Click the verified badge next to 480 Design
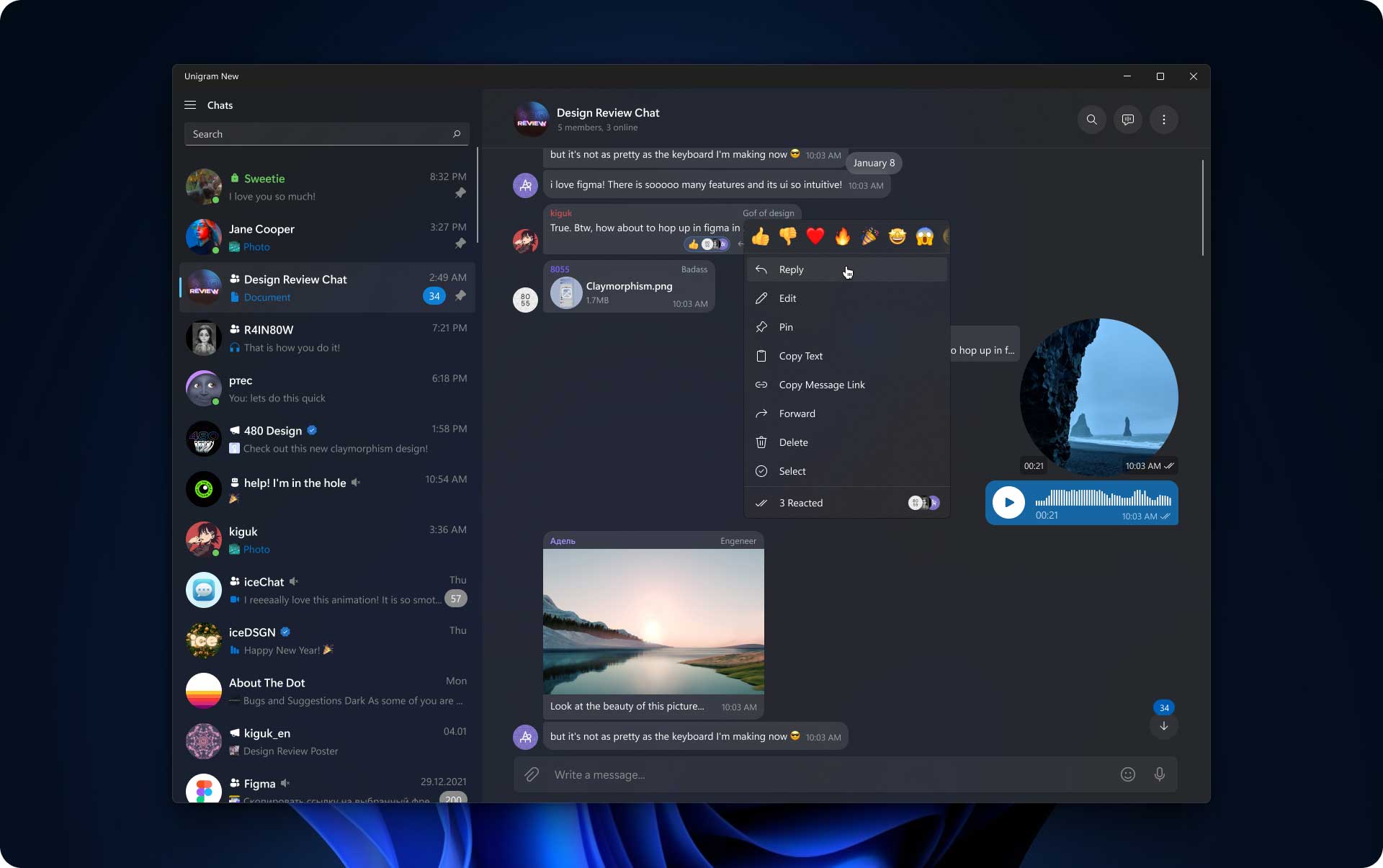This screenshot has height=868, width=1383. [312, 430]
